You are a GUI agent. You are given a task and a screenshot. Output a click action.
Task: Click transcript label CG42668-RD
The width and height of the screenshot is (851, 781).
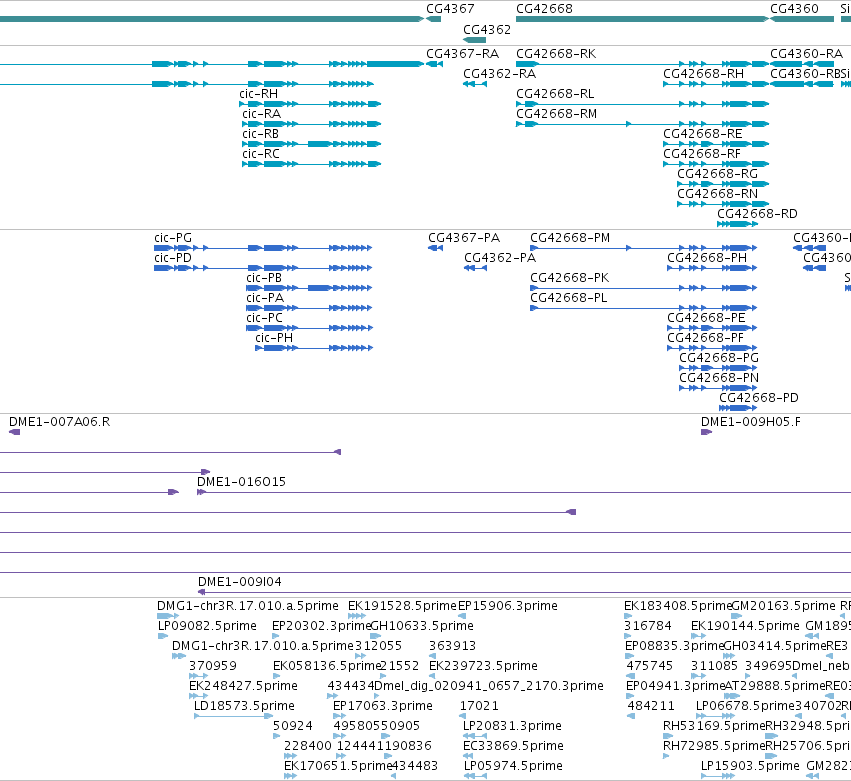click(757, 214)
